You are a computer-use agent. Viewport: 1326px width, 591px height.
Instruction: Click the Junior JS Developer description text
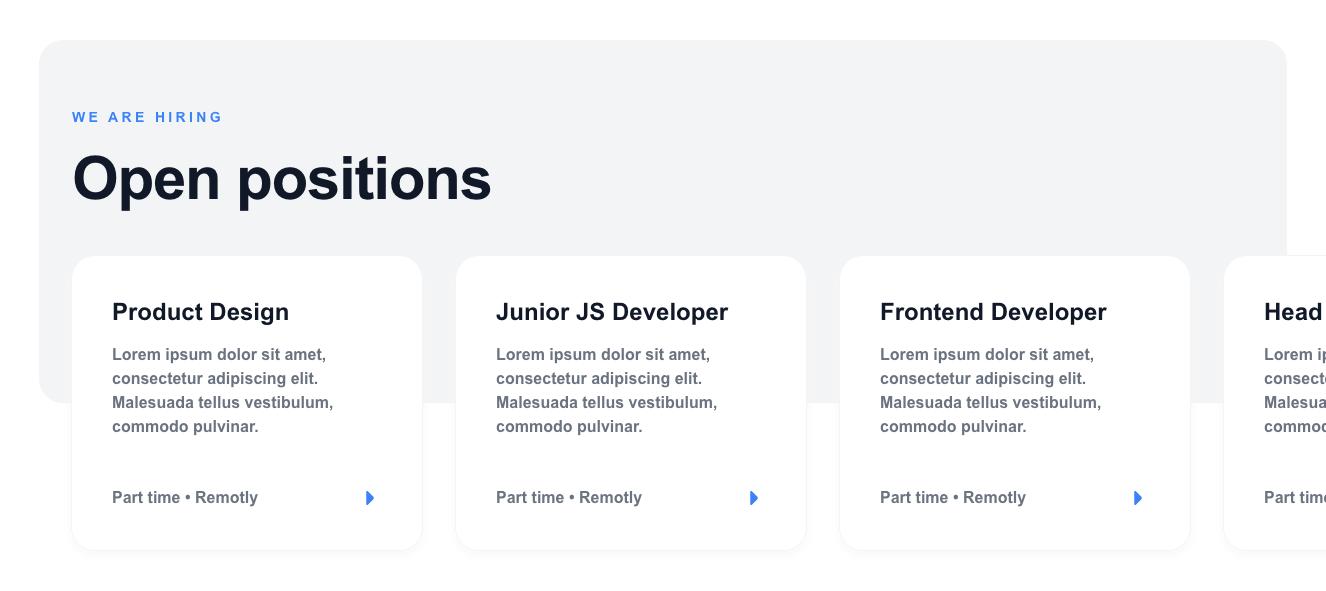click(606, 391)
